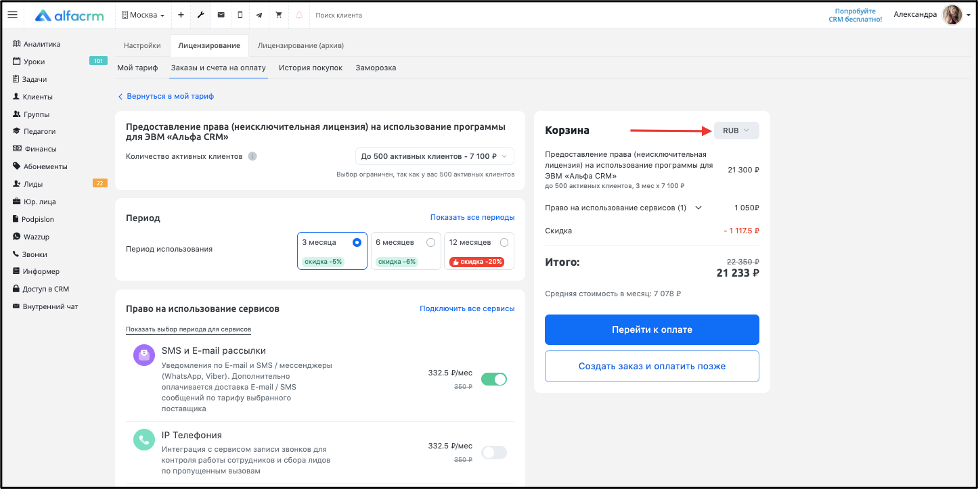Open Абонементы in the sidebar
The width and height of the screenshot is (979, 489).
(x=40, y=167)
